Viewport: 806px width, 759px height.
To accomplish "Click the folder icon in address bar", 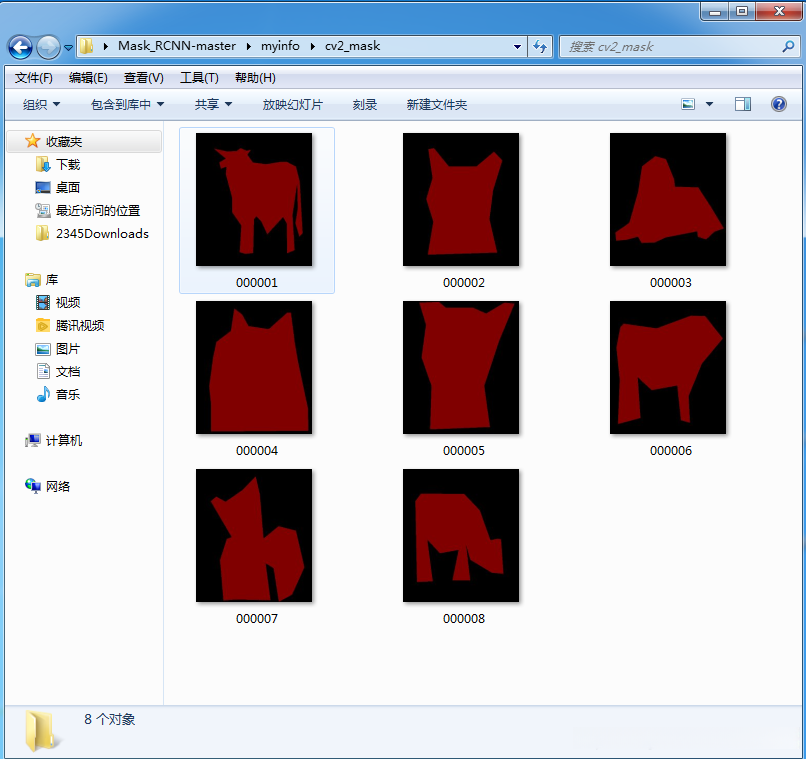I will [x=86, y=46].
